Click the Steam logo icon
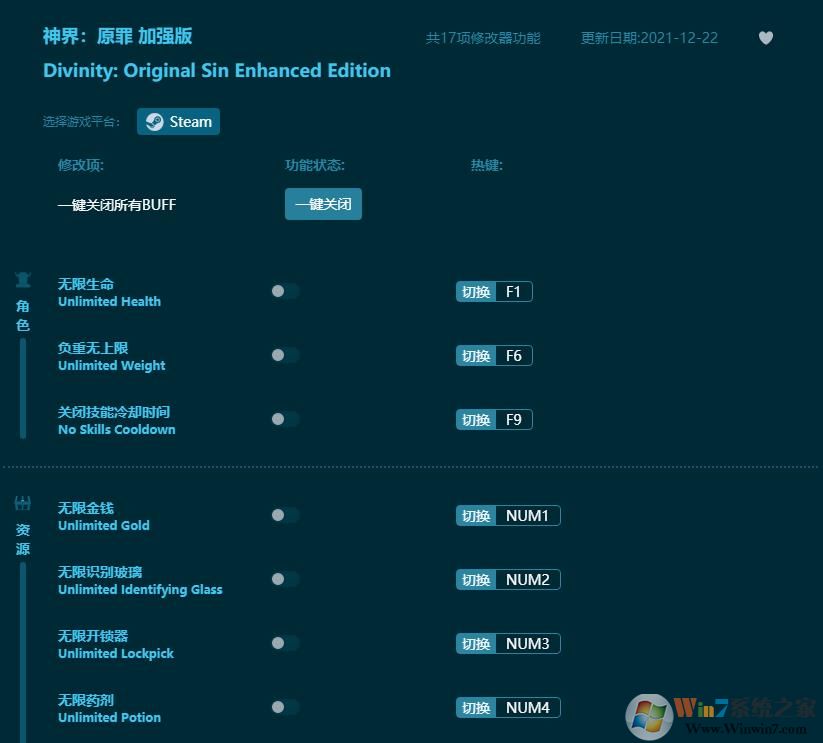 point(154,121)
